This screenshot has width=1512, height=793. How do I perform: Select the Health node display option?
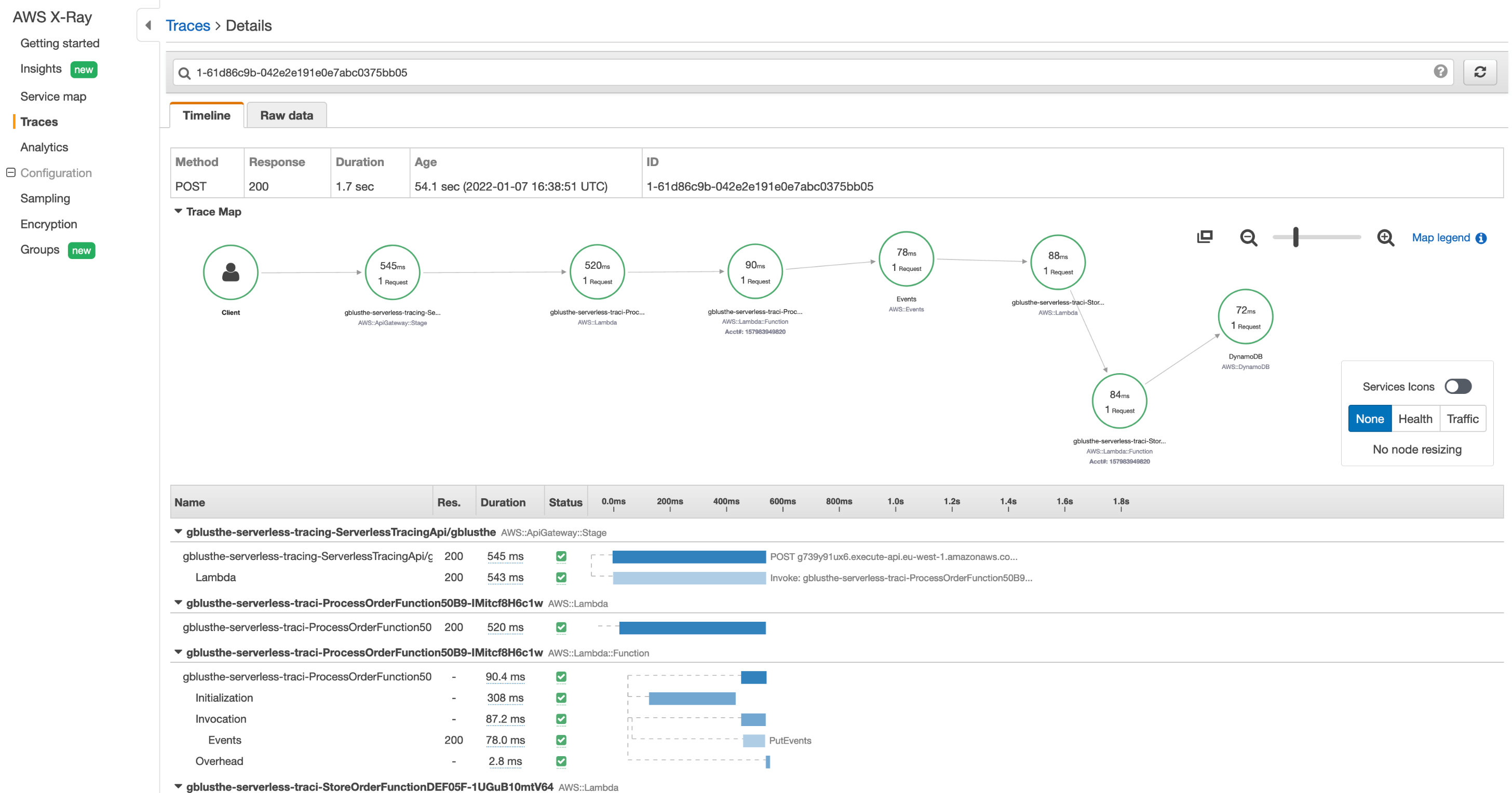[x=1416, y=418]
